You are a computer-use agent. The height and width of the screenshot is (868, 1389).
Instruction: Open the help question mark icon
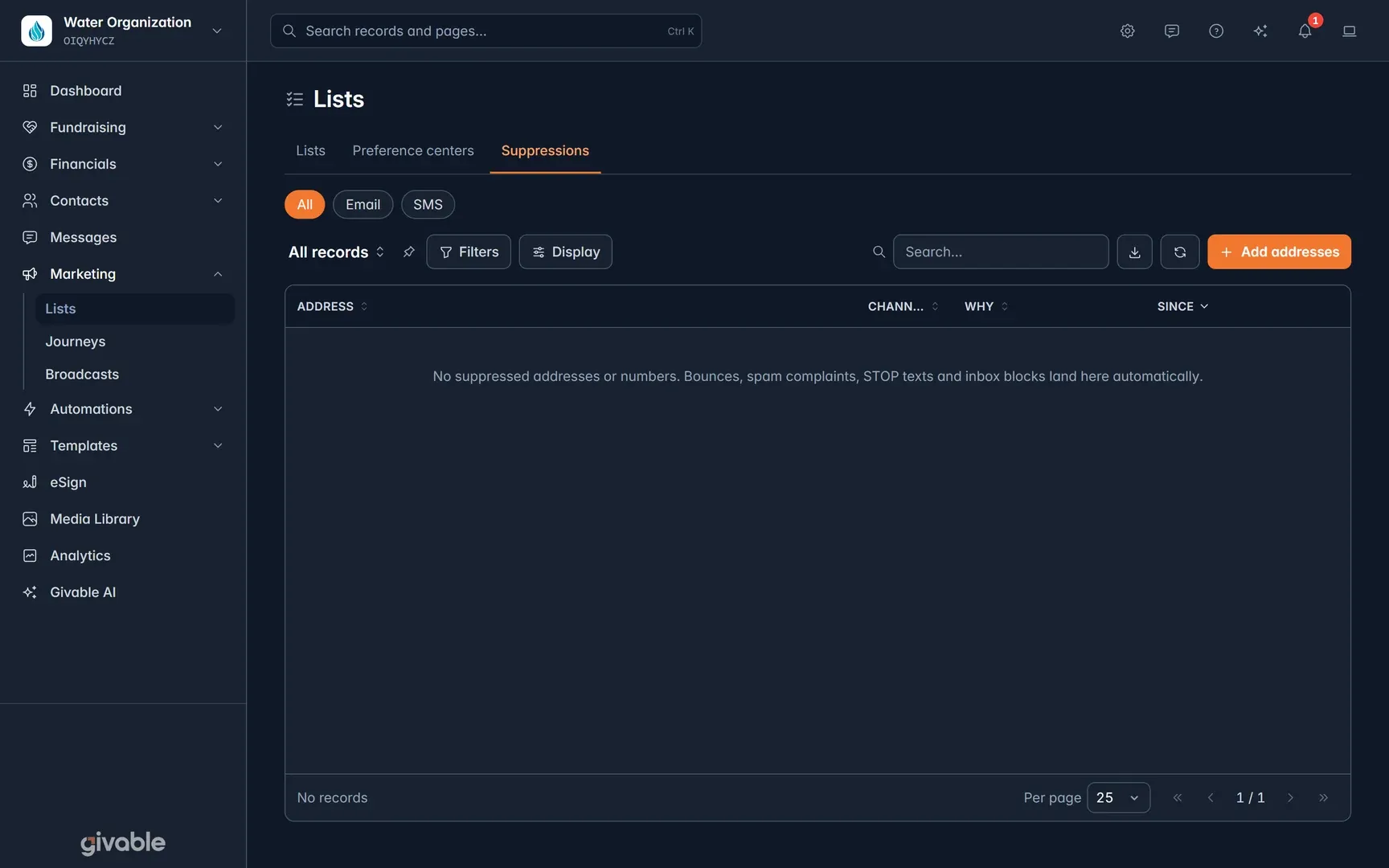coord(1216,31)
